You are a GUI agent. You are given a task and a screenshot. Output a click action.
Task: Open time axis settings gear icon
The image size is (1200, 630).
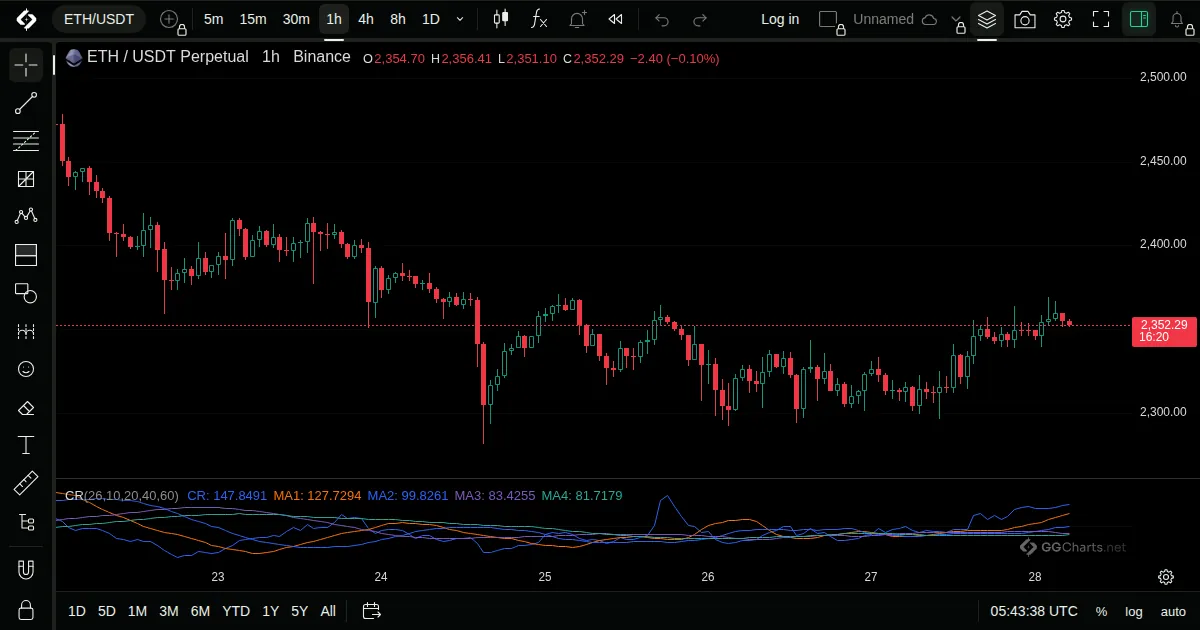tap(1166, 577)
